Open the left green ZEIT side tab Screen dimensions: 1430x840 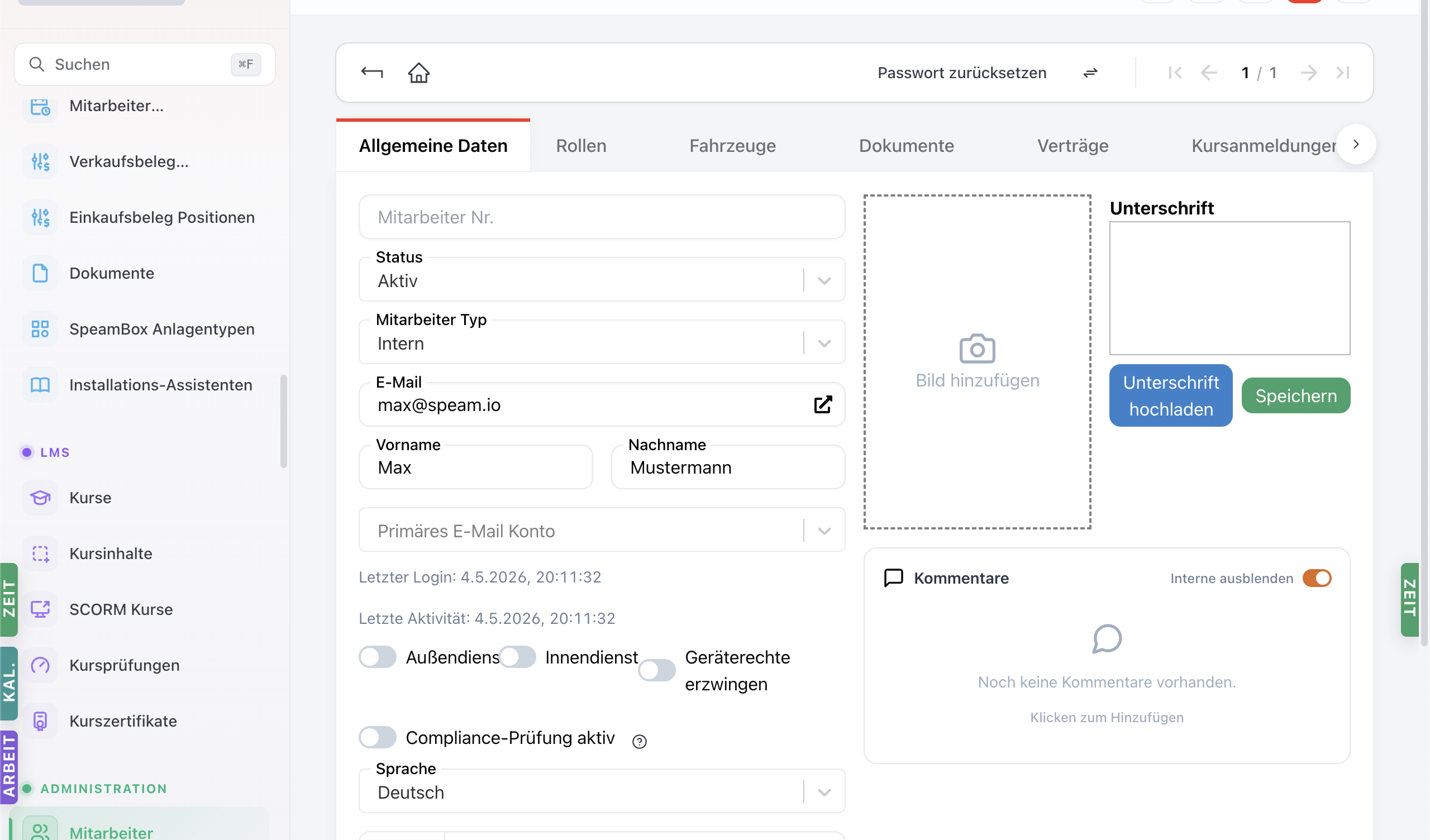click(9, 599)
